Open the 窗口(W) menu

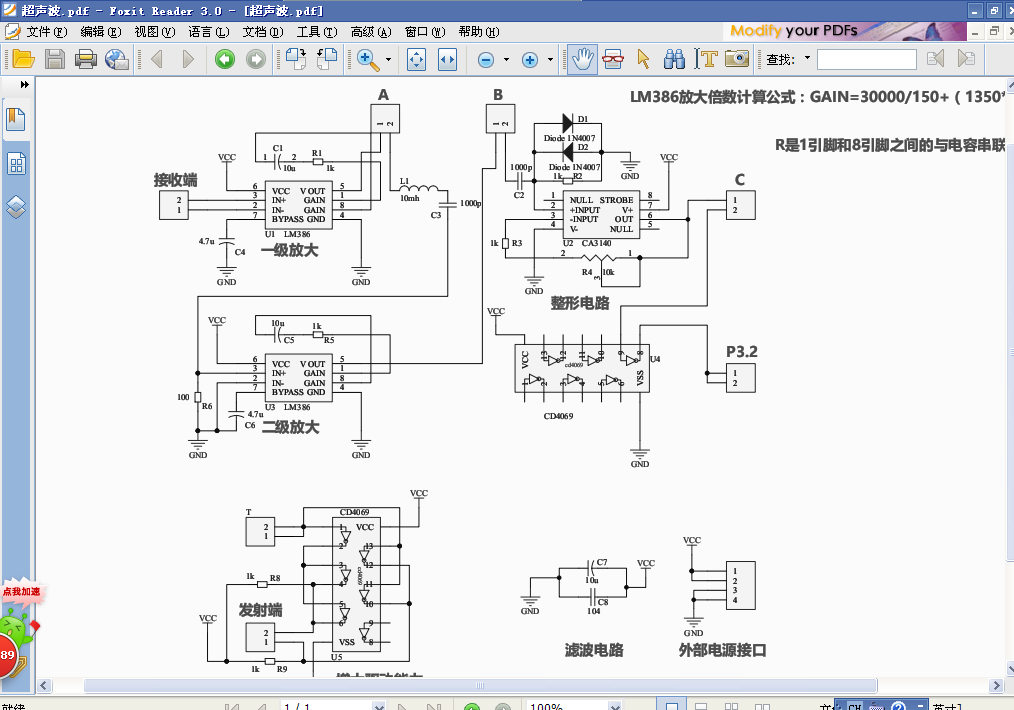point(425,32)
